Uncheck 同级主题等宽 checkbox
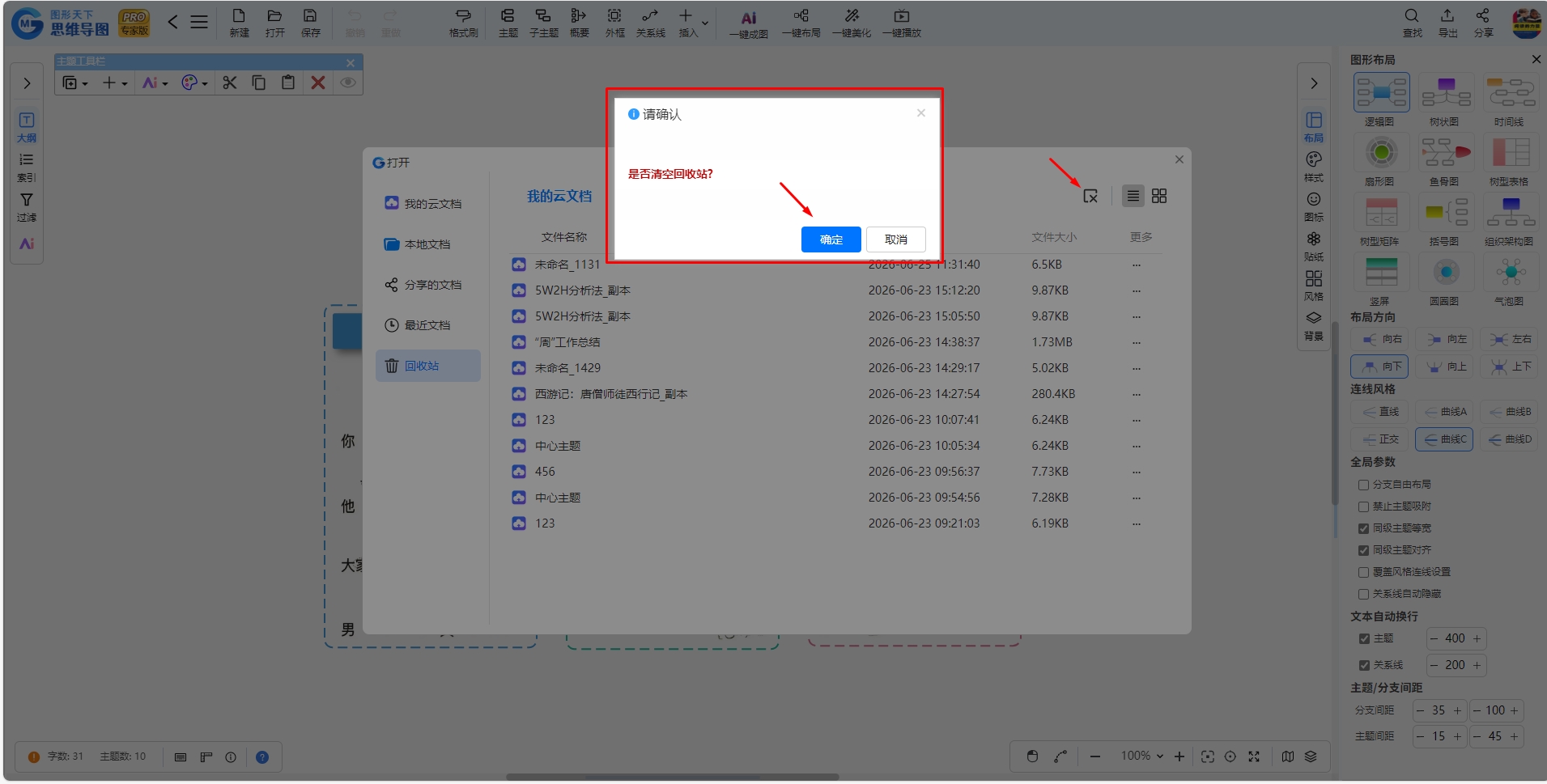 point(1363,528)
